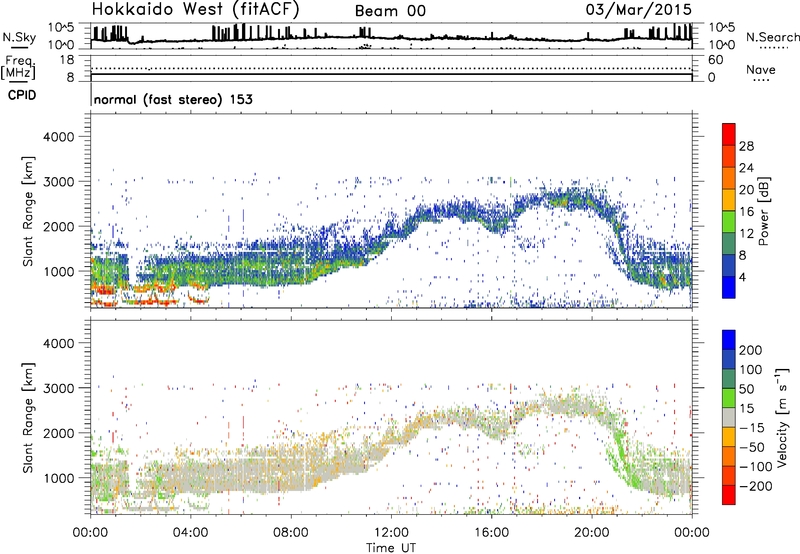Viewport: 800px width, 554px height.
Task: Click the "Nave" legend label
Action: tap(761, 69)
